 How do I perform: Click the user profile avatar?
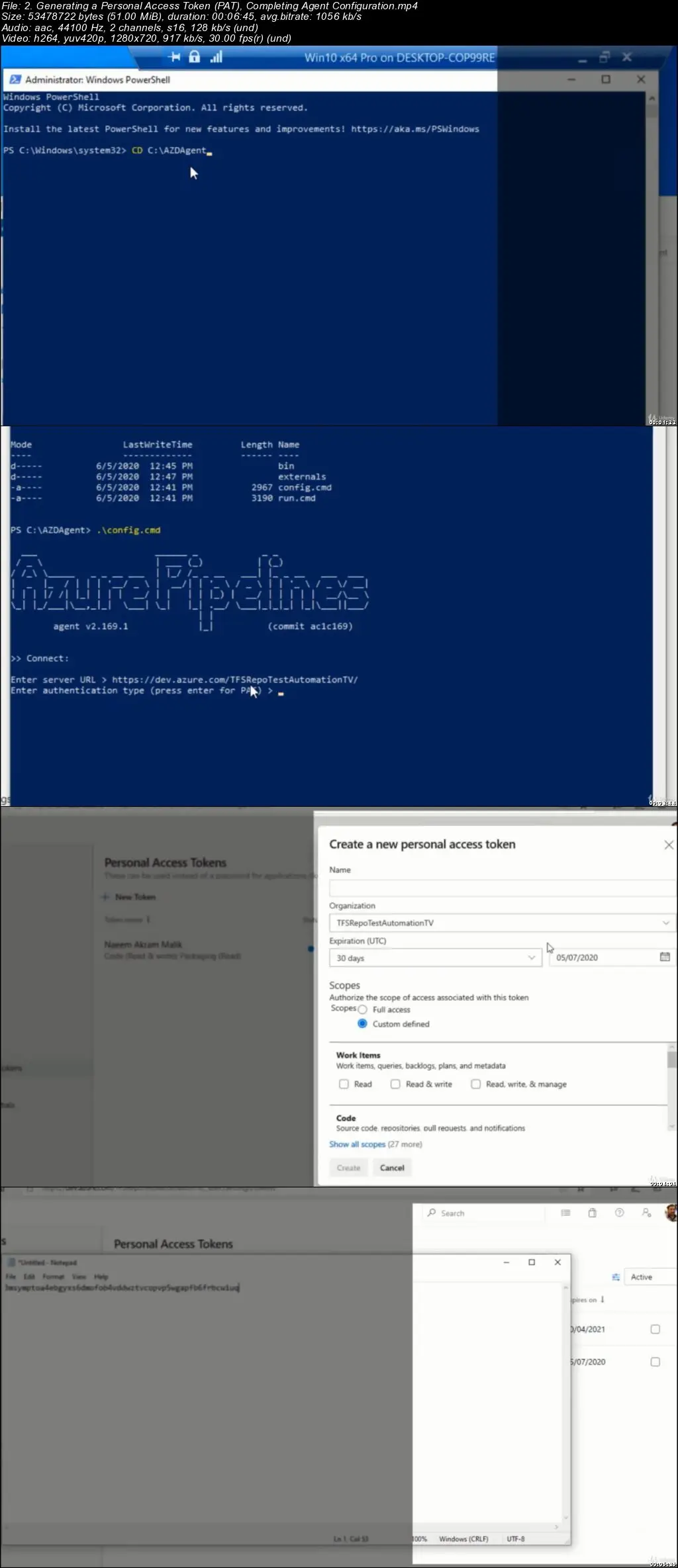coord(671,1213)
